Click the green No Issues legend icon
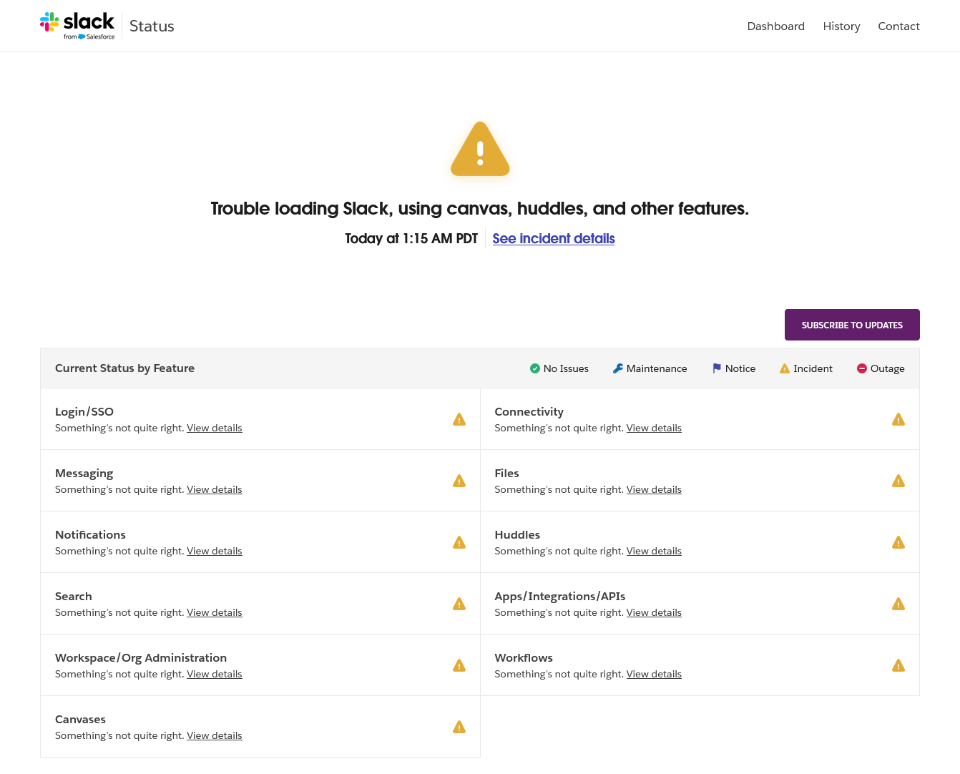960x774 pixels. tap(535, 369)
